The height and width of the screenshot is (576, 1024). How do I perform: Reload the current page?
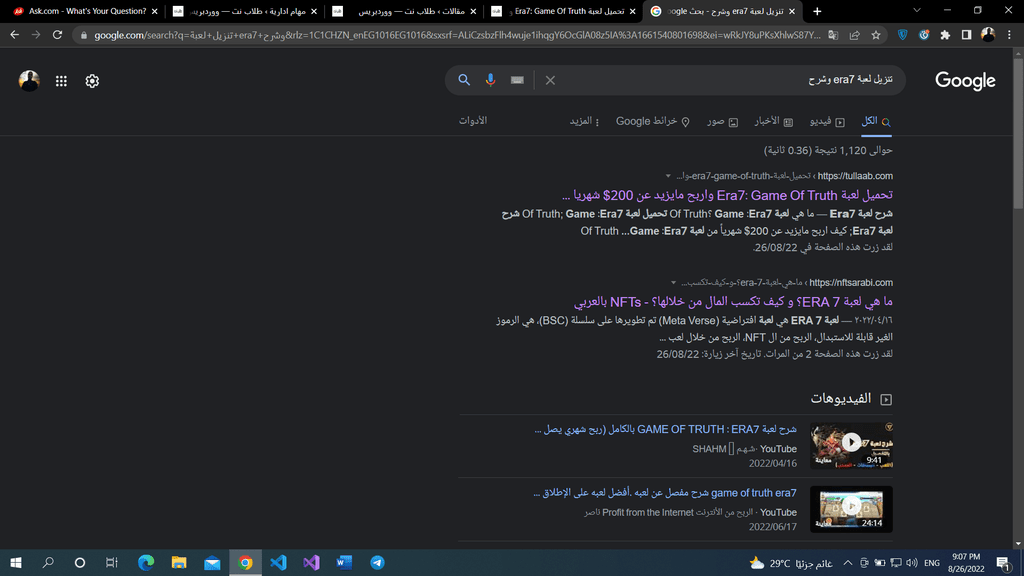(x=57, y=35)
